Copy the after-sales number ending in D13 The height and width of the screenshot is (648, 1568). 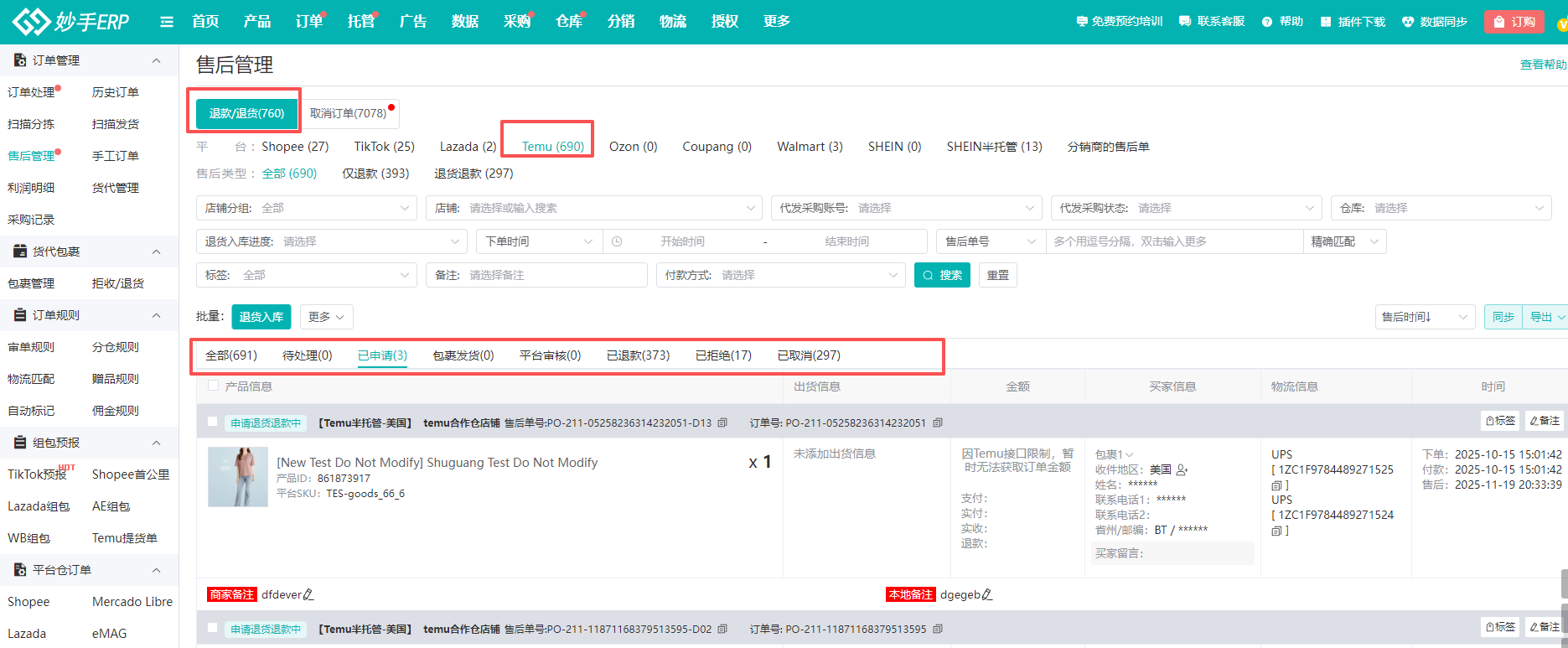point(722,422)
